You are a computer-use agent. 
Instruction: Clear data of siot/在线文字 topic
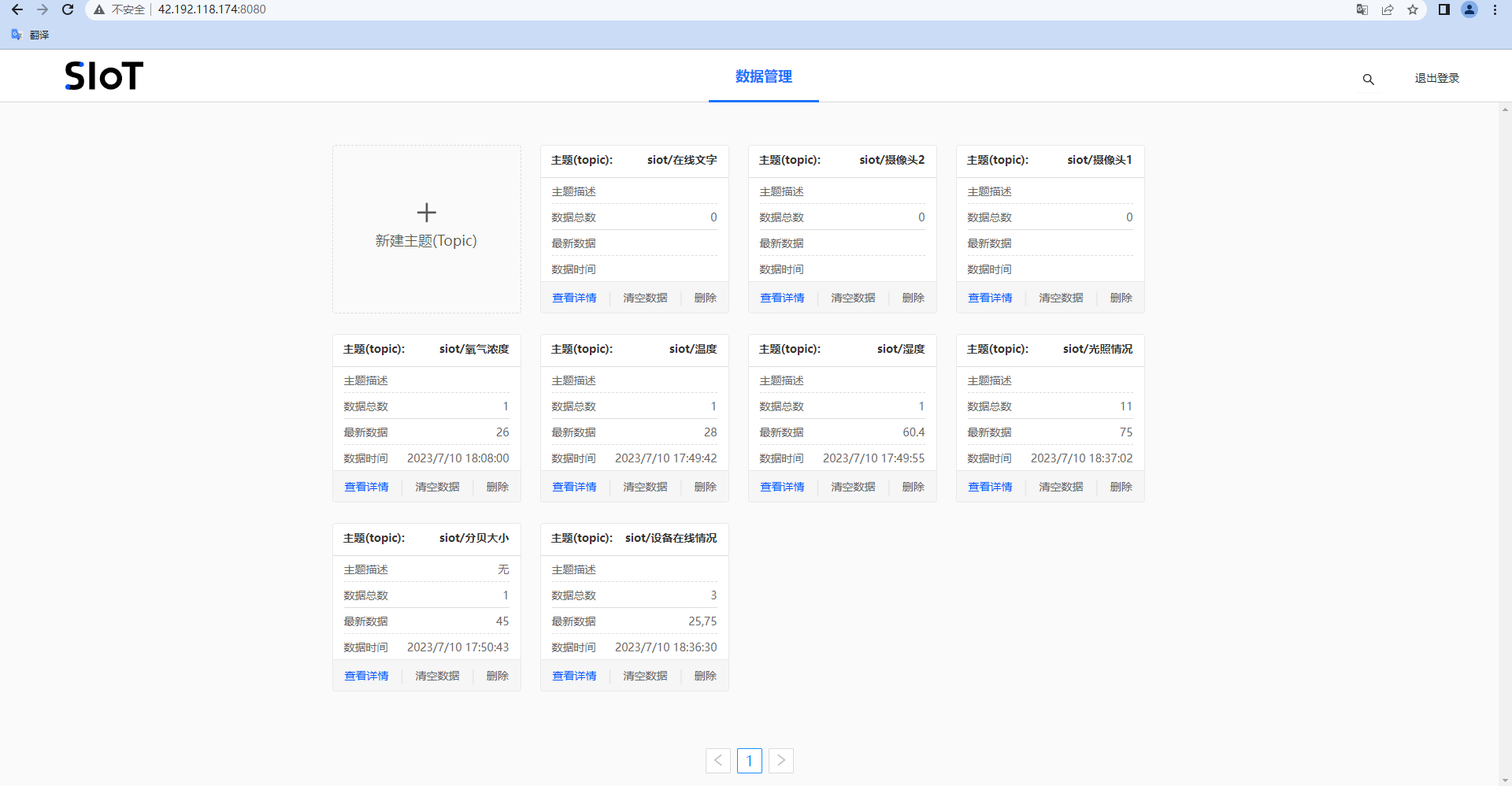tap(645, 298)
